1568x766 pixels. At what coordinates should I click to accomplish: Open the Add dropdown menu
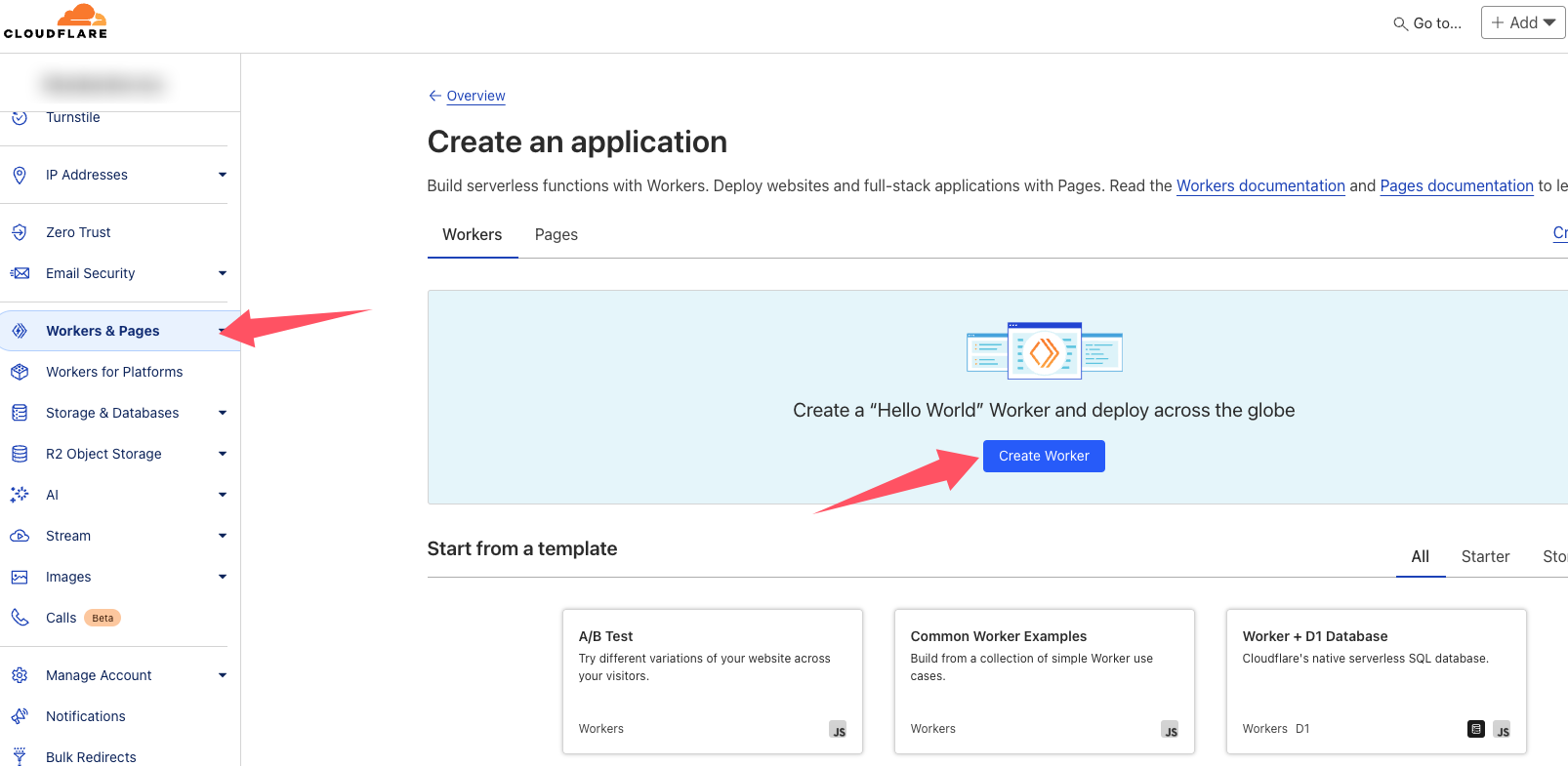tap(1523, 22)
